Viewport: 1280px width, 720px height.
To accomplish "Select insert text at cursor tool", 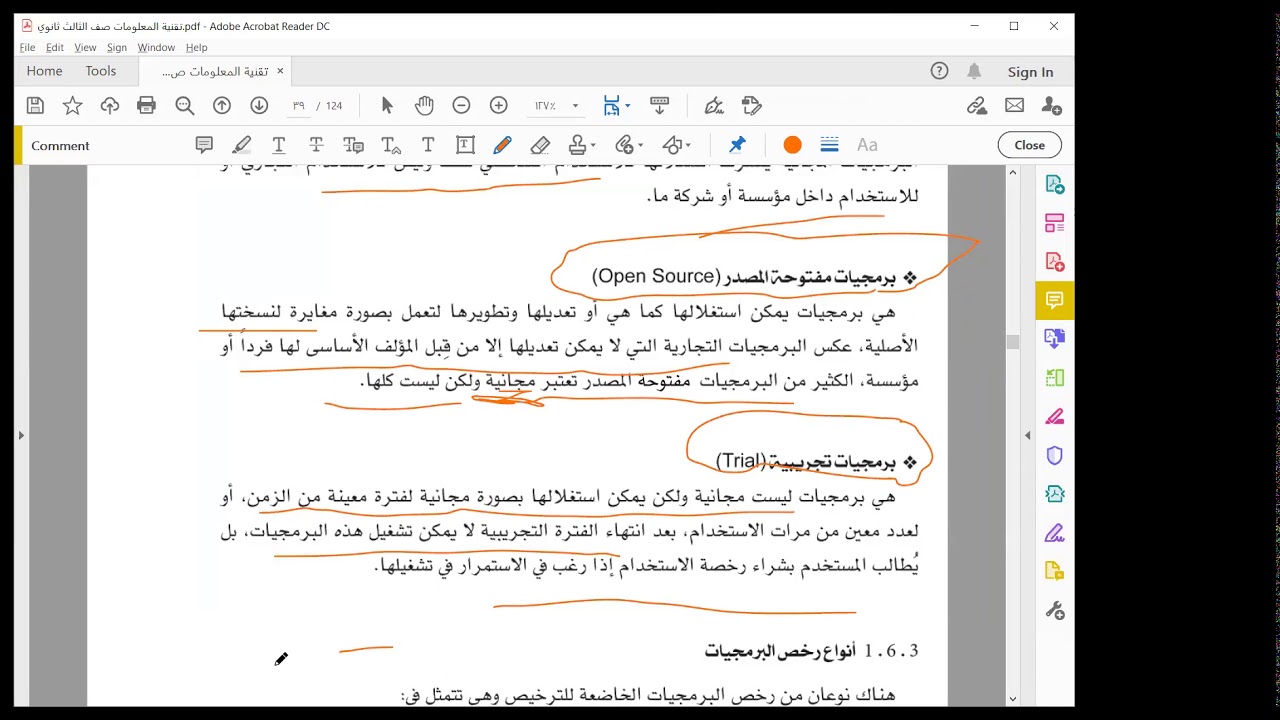I will pos(391,145).
